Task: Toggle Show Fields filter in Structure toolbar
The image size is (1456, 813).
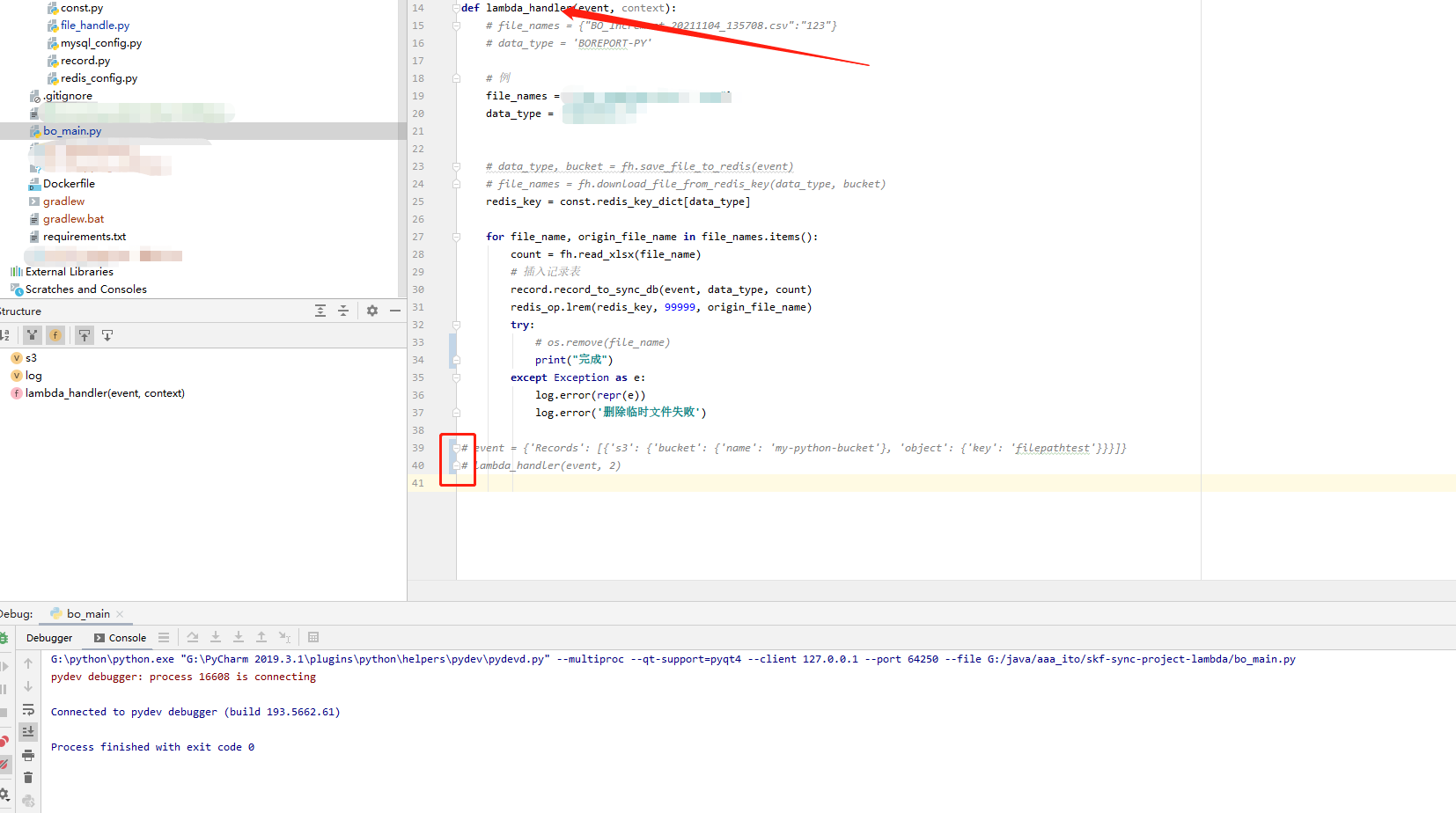Action: (55, 335)
